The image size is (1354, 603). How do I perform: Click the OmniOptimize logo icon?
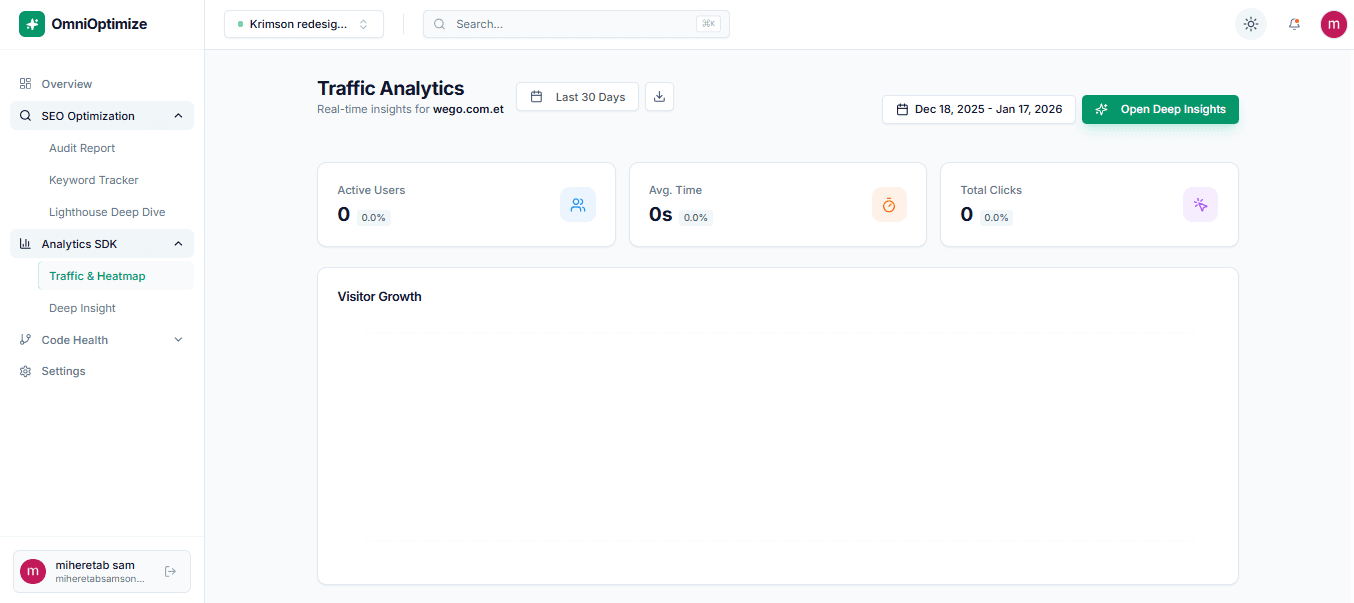32,24
